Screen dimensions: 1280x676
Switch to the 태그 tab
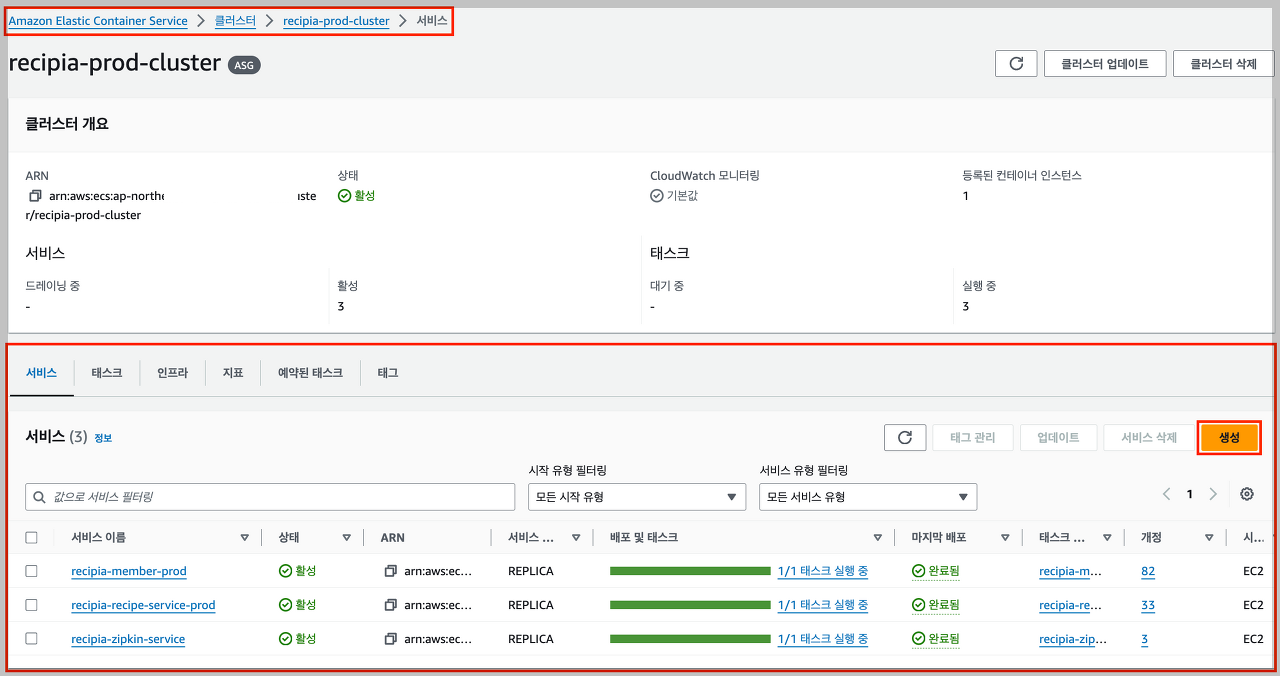tap(388, 372)
